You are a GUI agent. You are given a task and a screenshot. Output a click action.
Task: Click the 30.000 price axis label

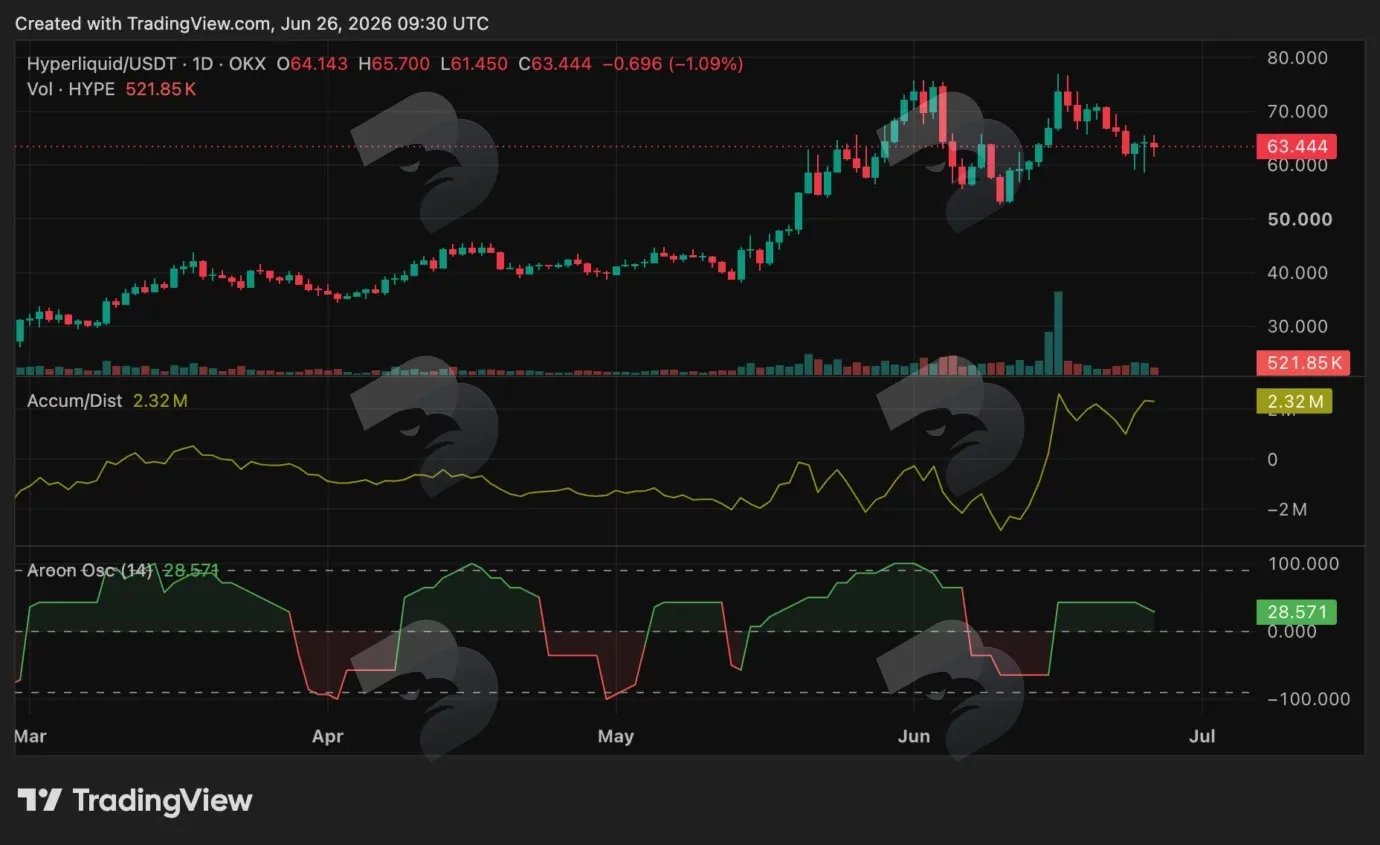coord(1297,326)
